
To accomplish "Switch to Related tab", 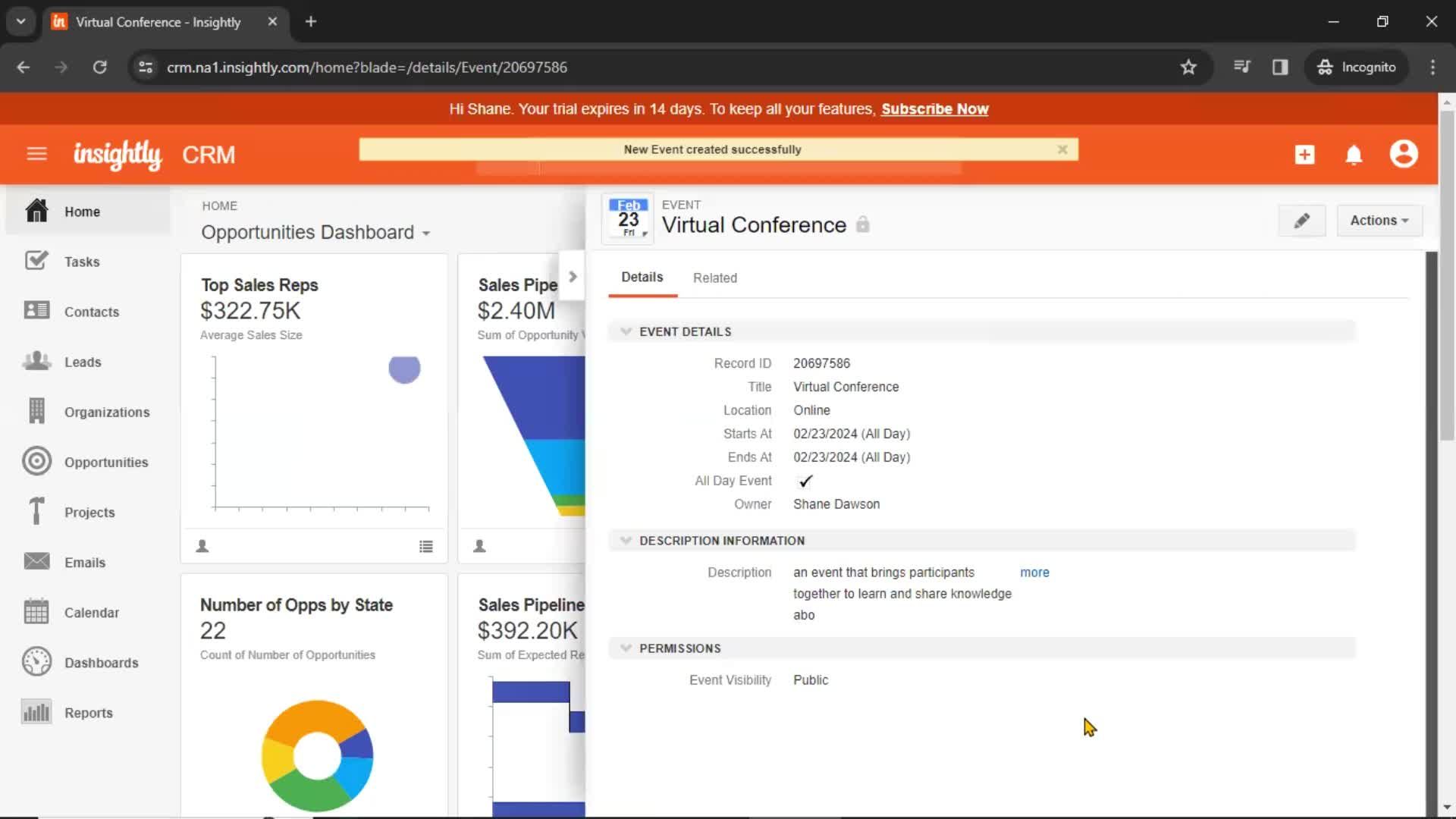I will tap(715, 278).
